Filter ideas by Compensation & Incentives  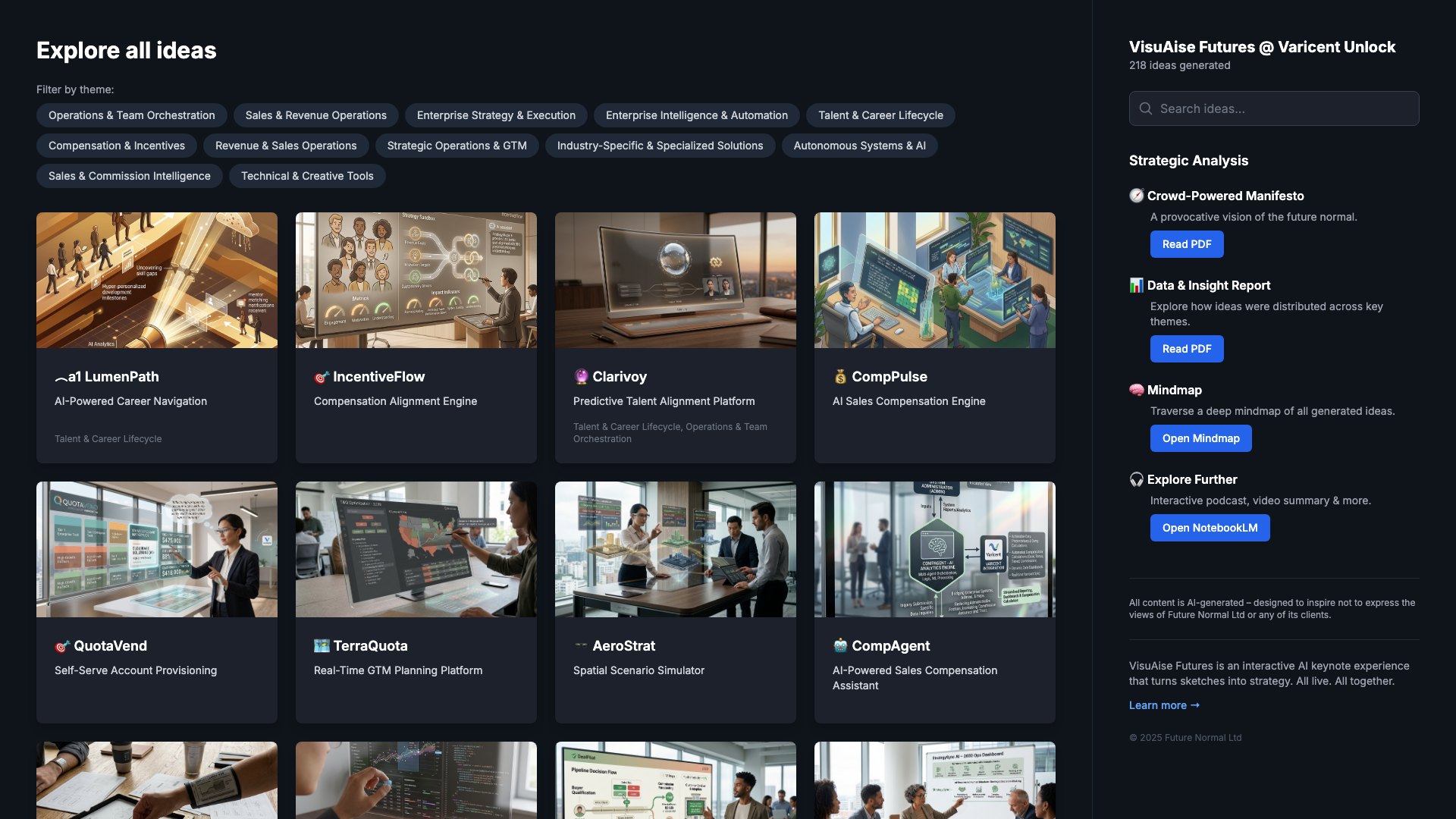point(117,146)
